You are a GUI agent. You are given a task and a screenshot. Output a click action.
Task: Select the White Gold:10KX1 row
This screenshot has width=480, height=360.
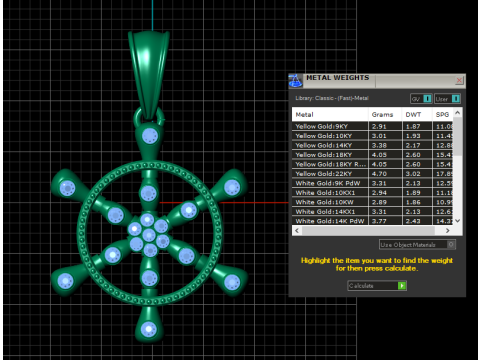373,193
